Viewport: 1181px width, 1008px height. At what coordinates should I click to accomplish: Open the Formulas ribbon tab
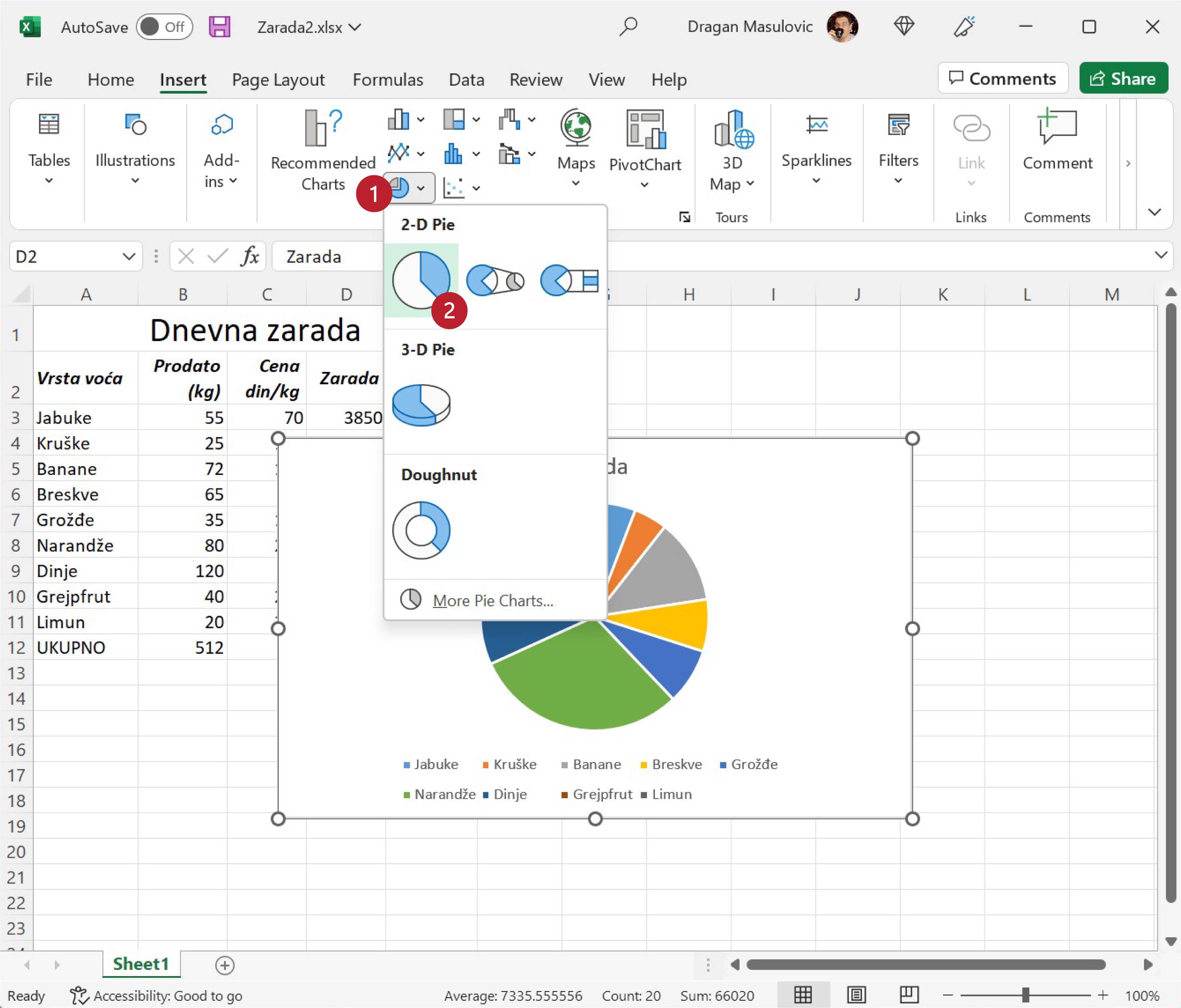388,79
